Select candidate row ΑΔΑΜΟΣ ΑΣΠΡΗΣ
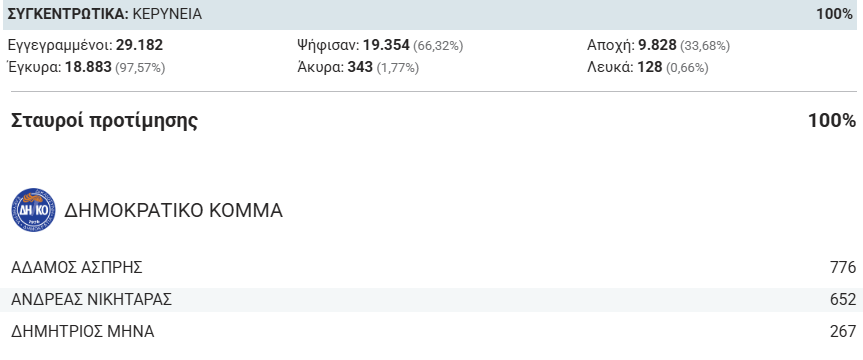 (x=433, y=268)
